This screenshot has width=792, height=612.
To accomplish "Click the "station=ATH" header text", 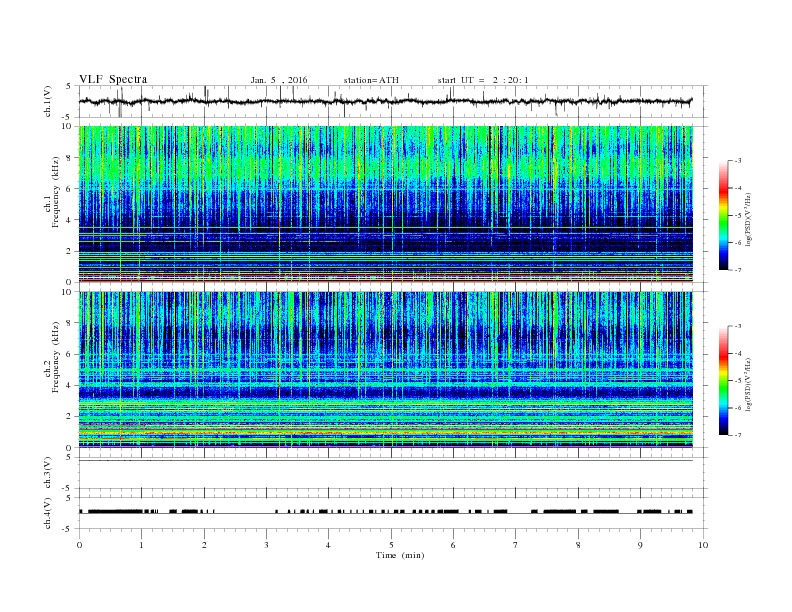I will (371, 80).
